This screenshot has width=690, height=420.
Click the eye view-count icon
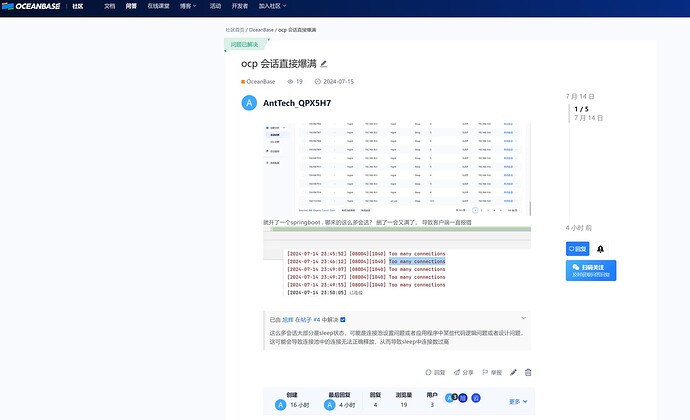pos(290,81)
